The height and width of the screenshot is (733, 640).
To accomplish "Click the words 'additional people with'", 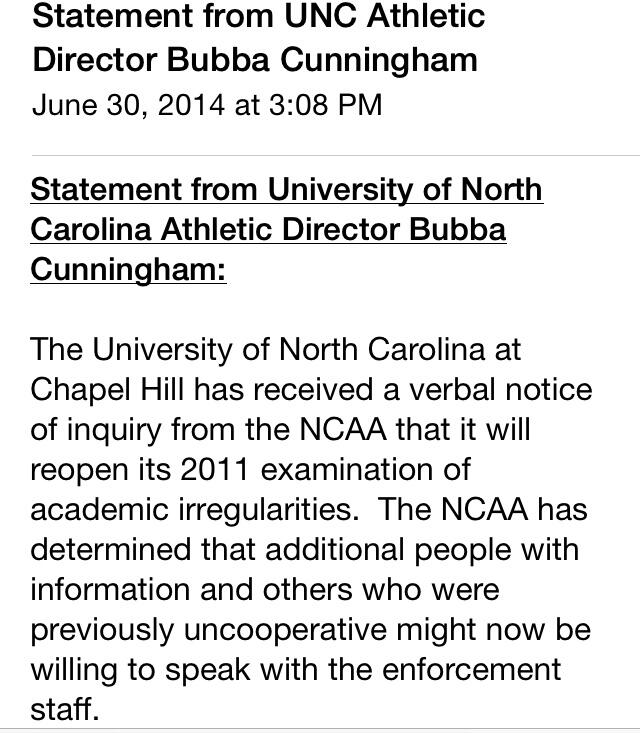I will coord(422,550).
